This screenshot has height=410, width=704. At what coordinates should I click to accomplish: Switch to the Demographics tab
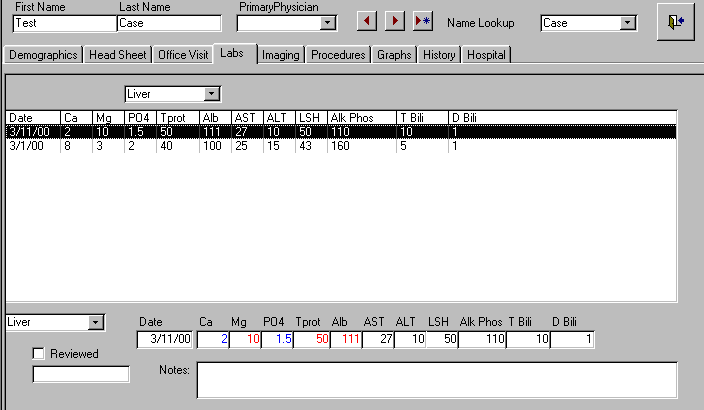click(41, 55)
